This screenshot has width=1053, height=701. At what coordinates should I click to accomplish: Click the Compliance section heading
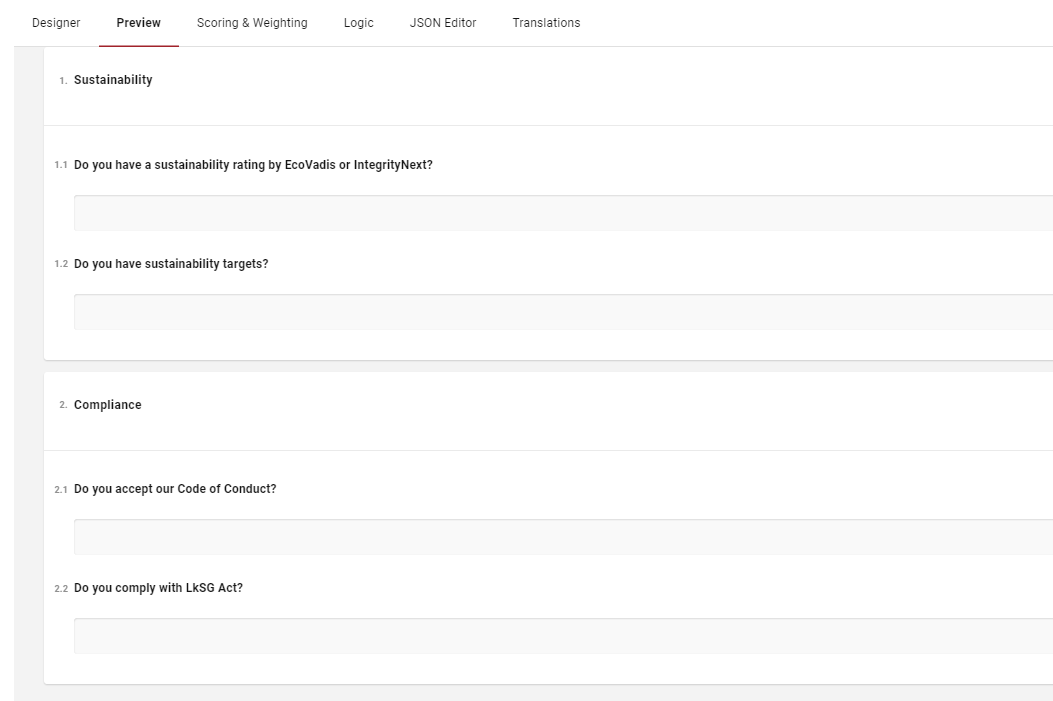pyautogui.click(x=108, y=405)
